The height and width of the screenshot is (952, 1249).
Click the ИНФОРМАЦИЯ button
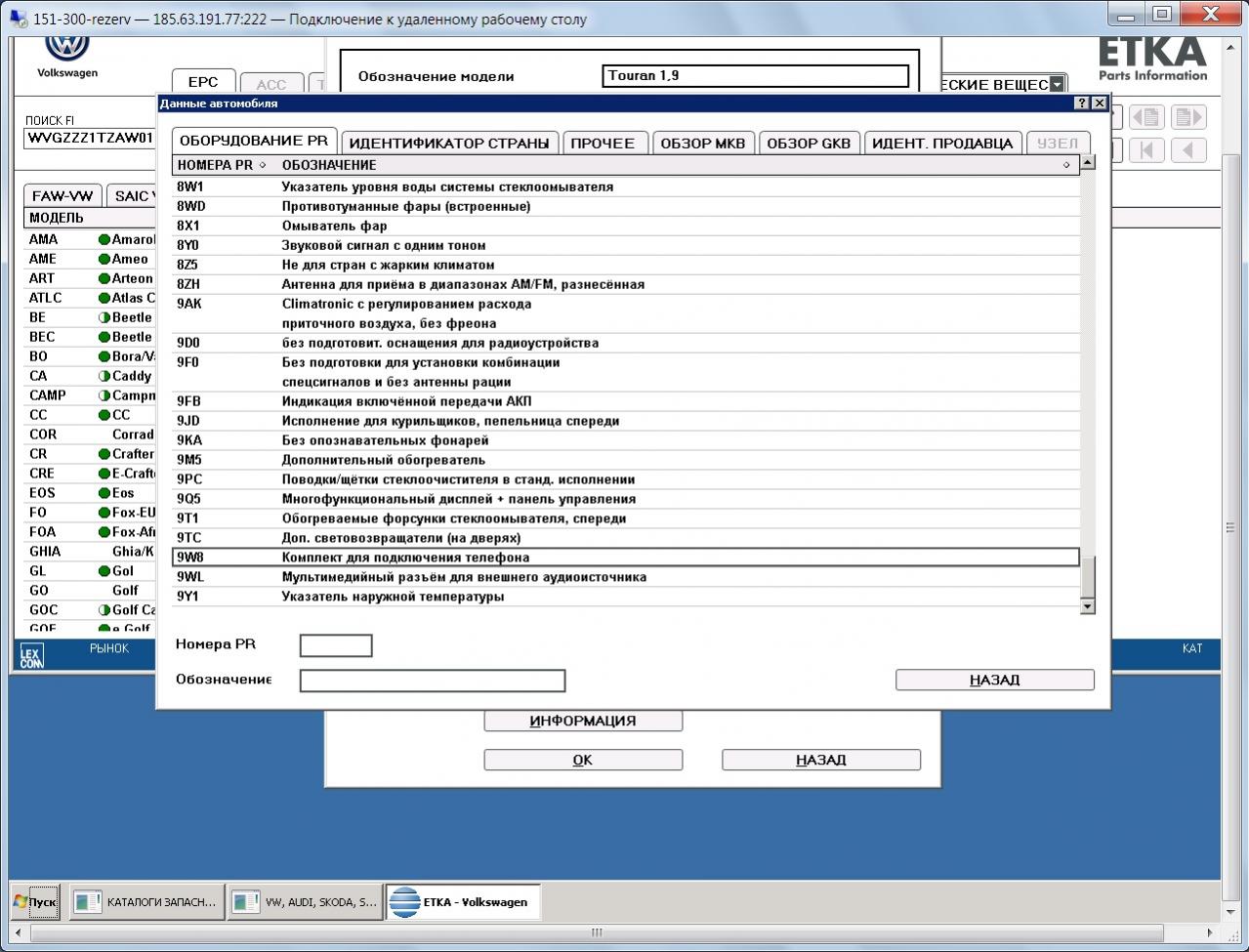(583, 721)
